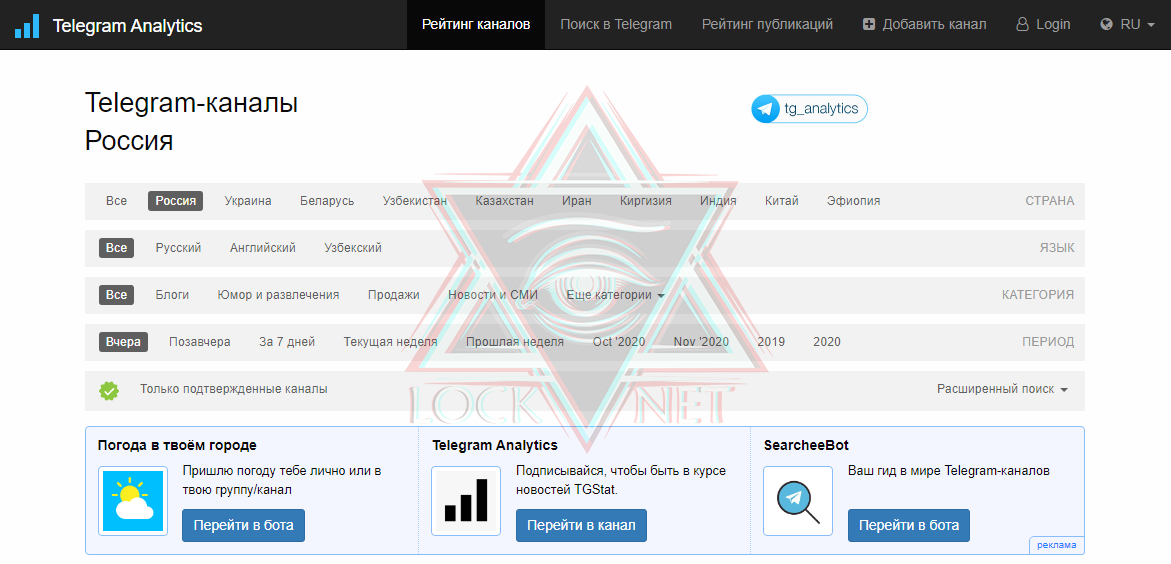This screenshot has height=564, width=1171.
Task: Filter by Юмор и развлечения category
Action: (279, 295)
